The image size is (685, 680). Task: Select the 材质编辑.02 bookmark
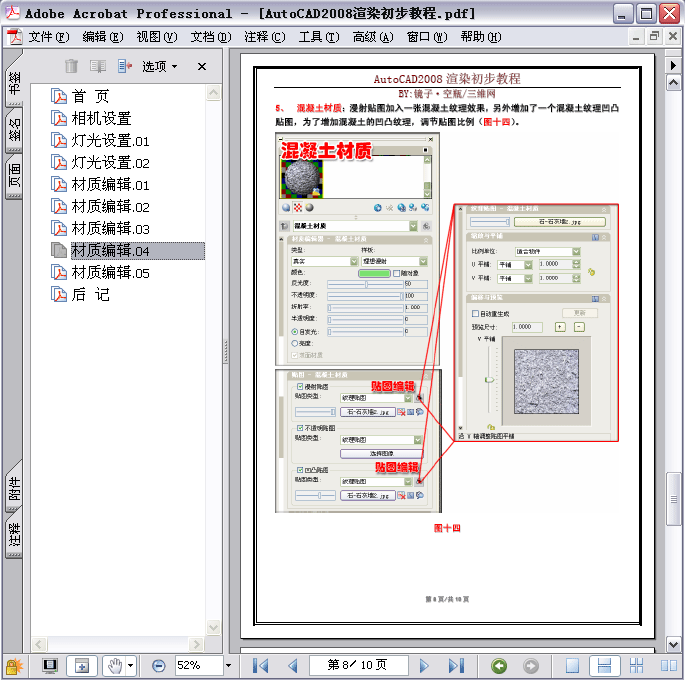(x=111, y=207)
